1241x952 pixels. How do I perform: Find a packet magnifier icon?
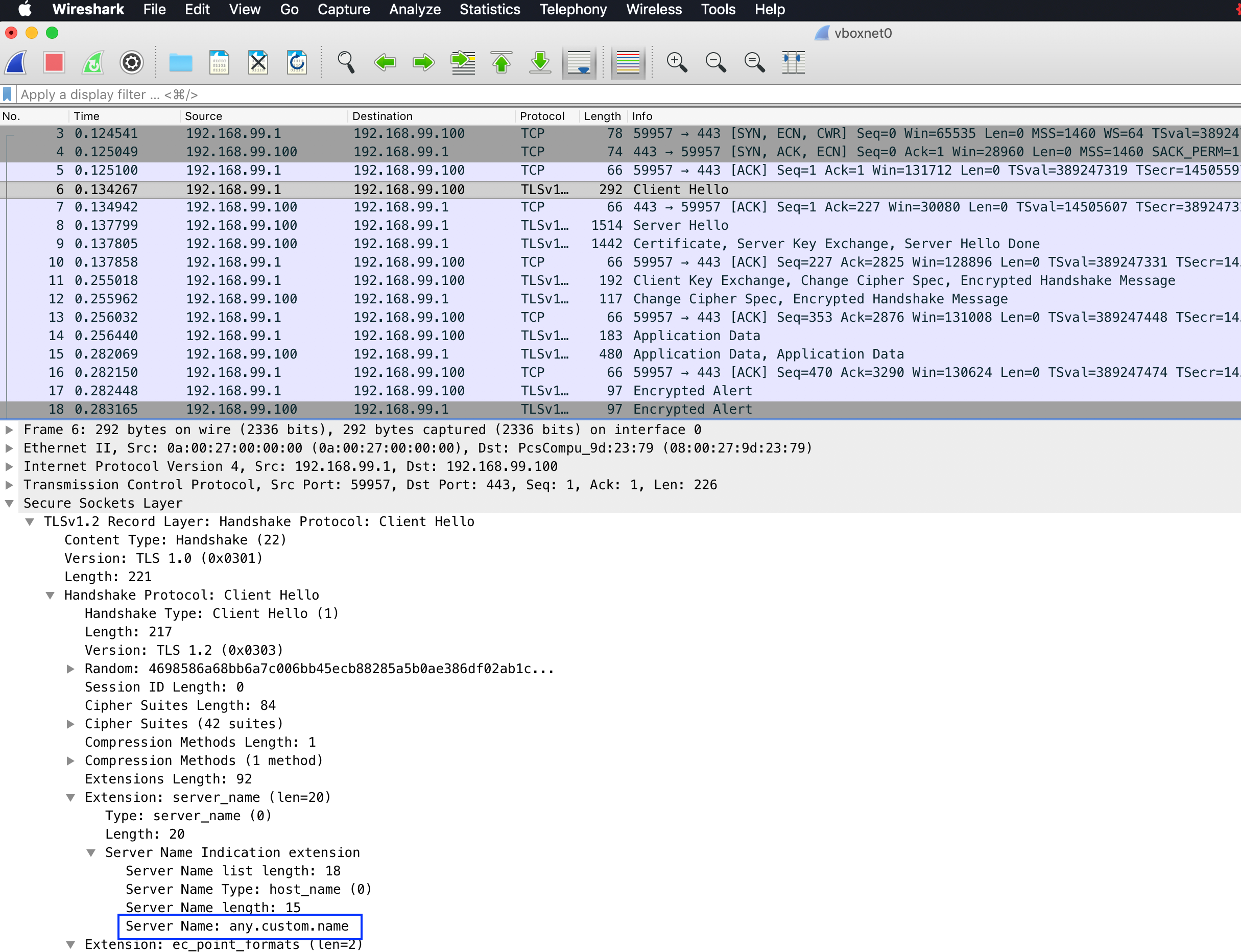[x=346, y=62]
